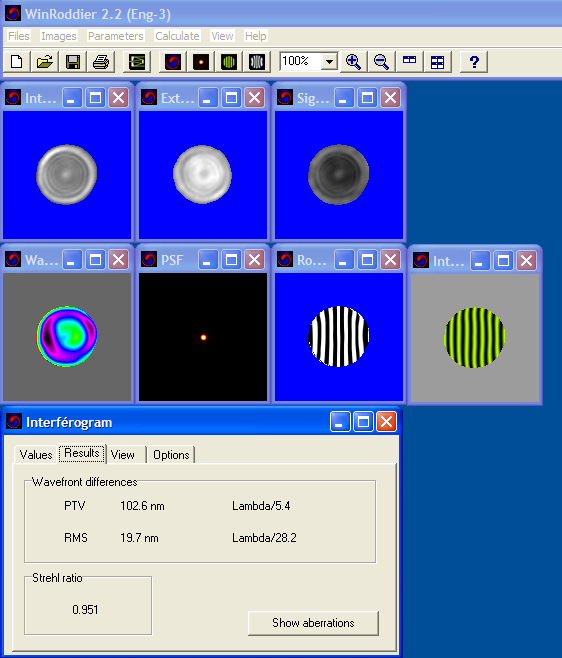Open the Parameters menu
The width and height of the screenshot is (562, 658).
(x=116, y=36)
